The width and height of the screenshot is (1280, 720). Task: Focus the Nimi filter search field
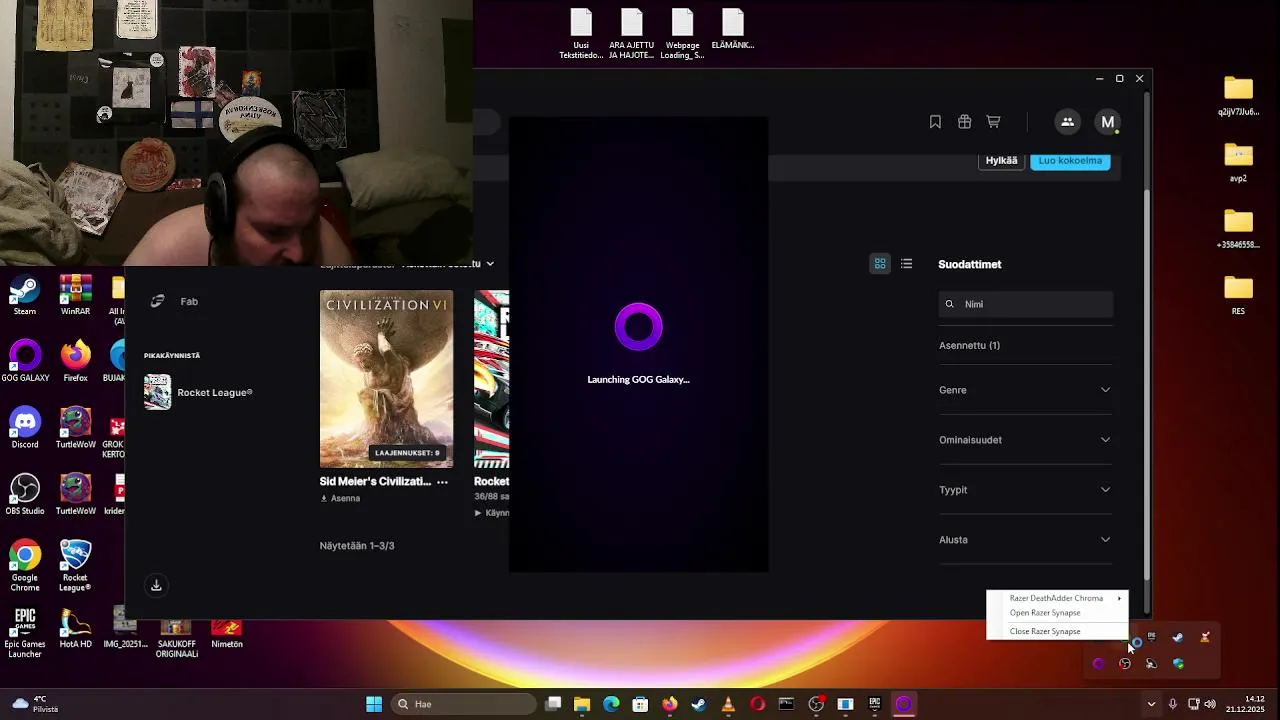(x=1026, y=304)
